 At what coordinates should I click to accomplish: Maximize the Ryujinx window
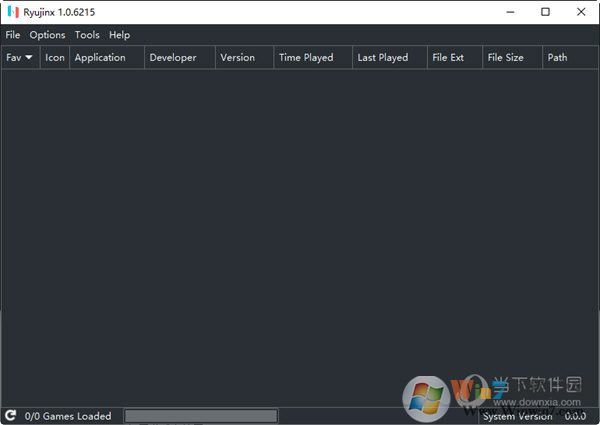[x=545, y=12]
